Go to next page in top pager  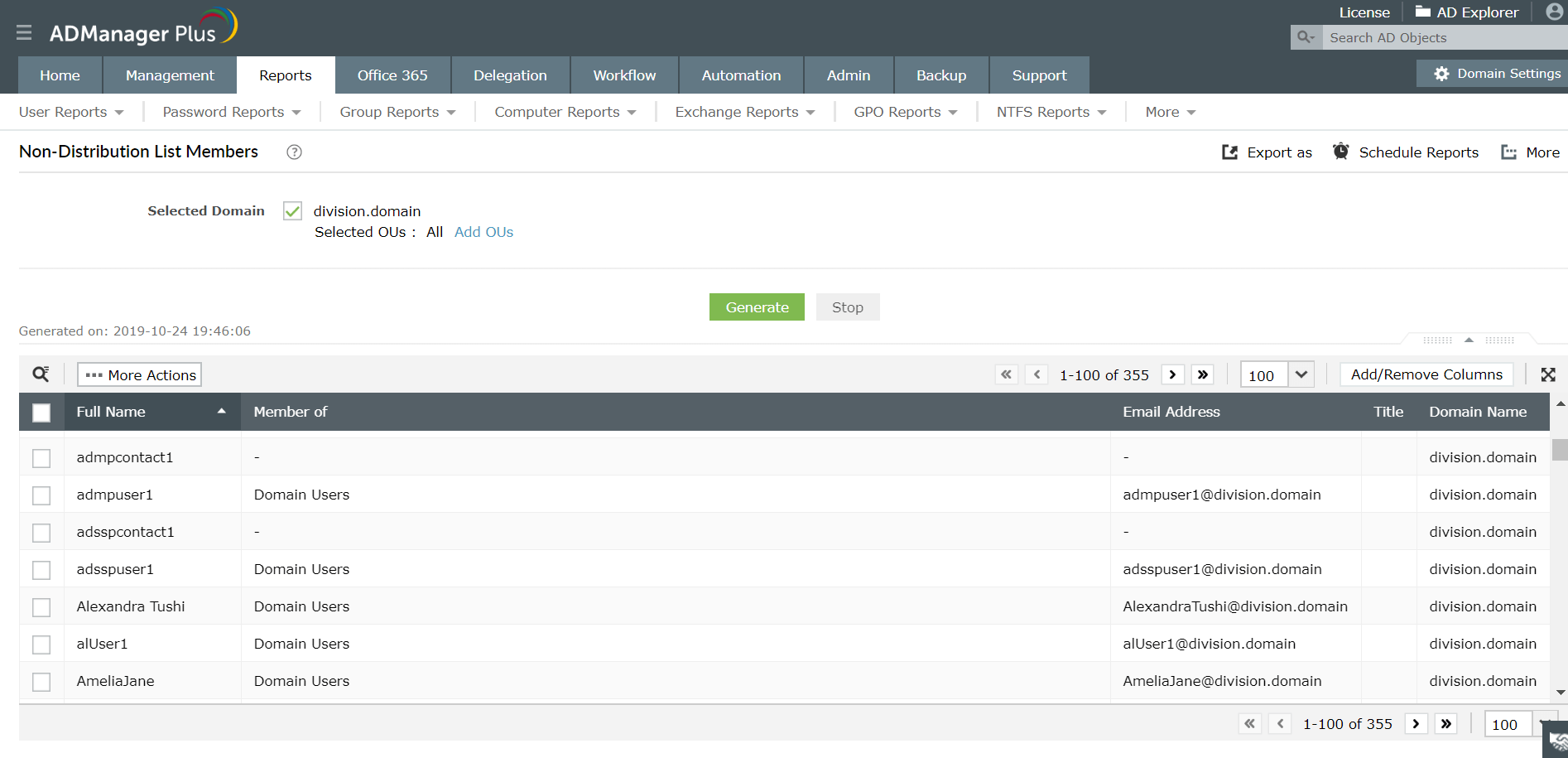[x=1172, y=374]
